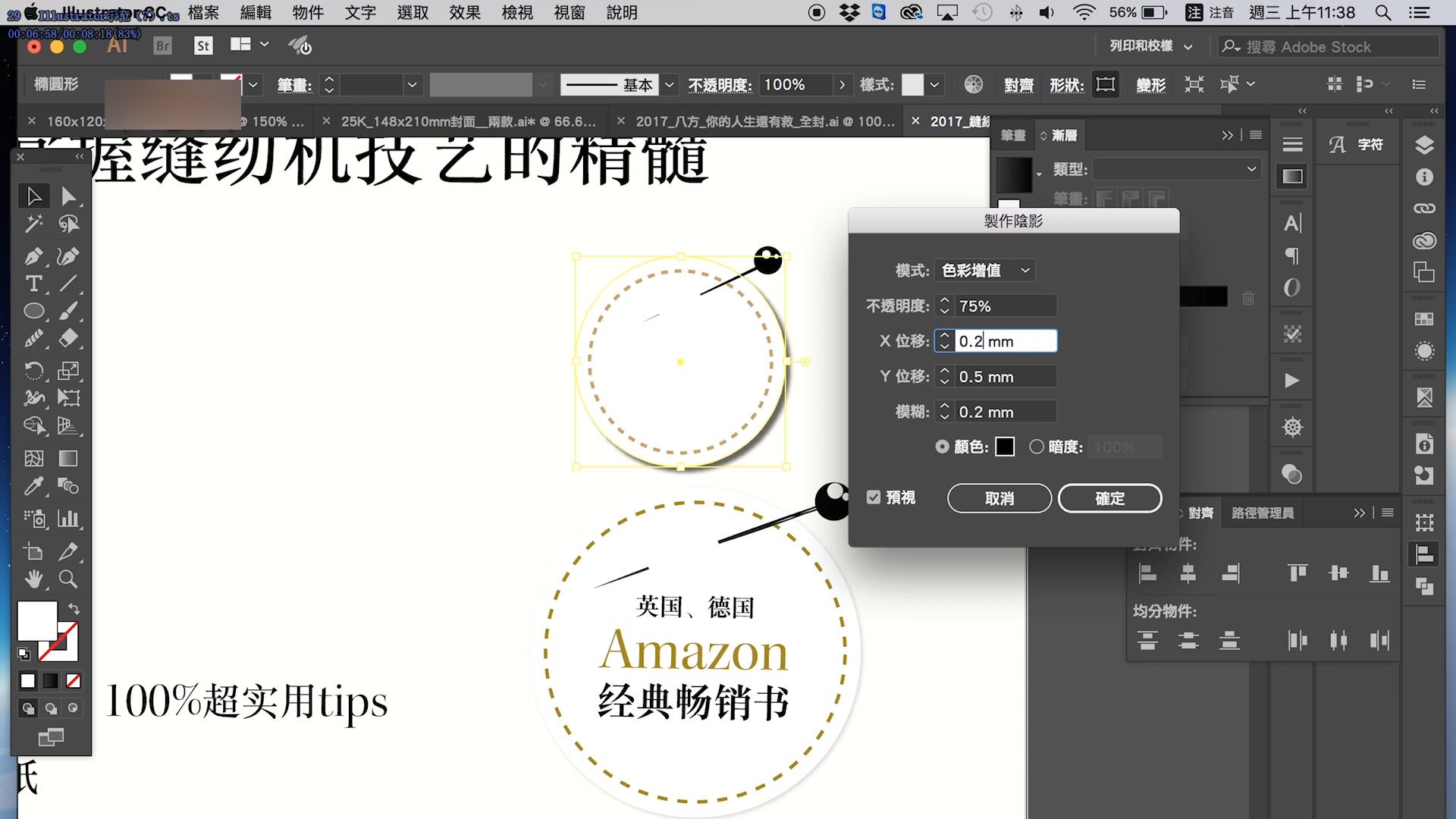Select the Selection tool arrow
The width and height of the screenshot is (1456, 819).
coord(34,196)
